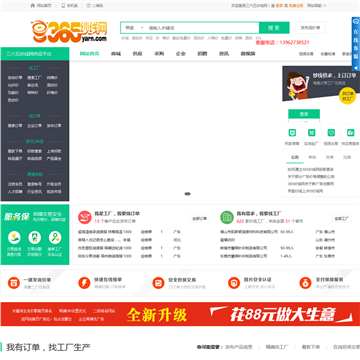Click the carousel slide indicator dot

[187, 194]
